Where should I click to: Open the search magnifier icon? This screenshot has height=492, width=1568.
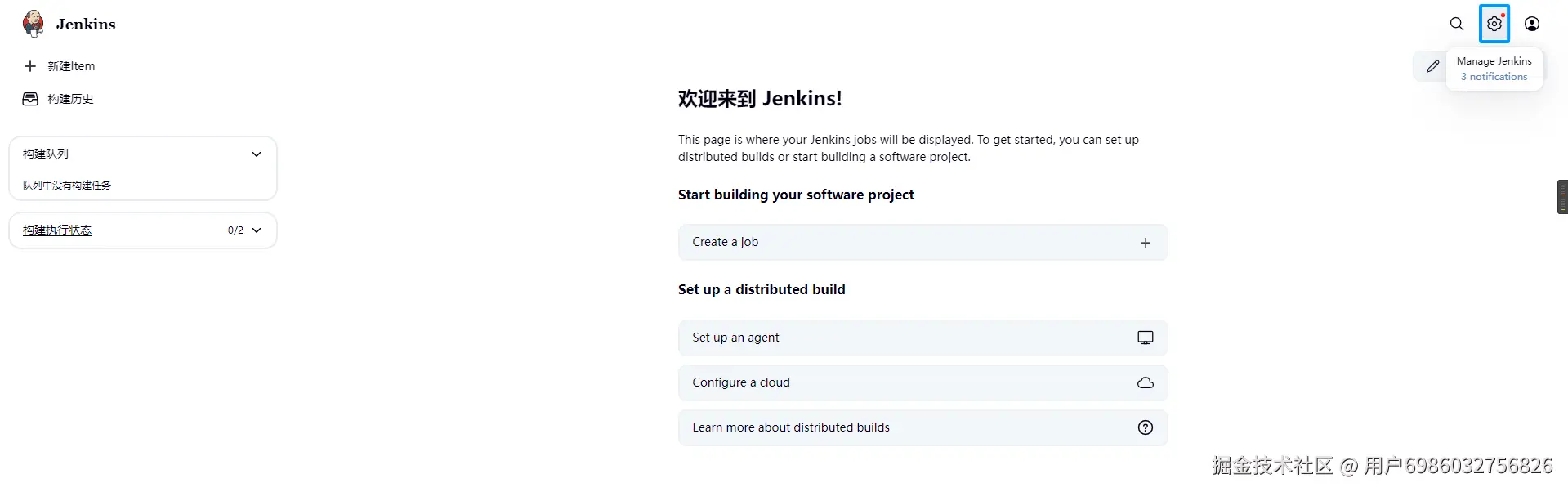tap(1457, 24)
